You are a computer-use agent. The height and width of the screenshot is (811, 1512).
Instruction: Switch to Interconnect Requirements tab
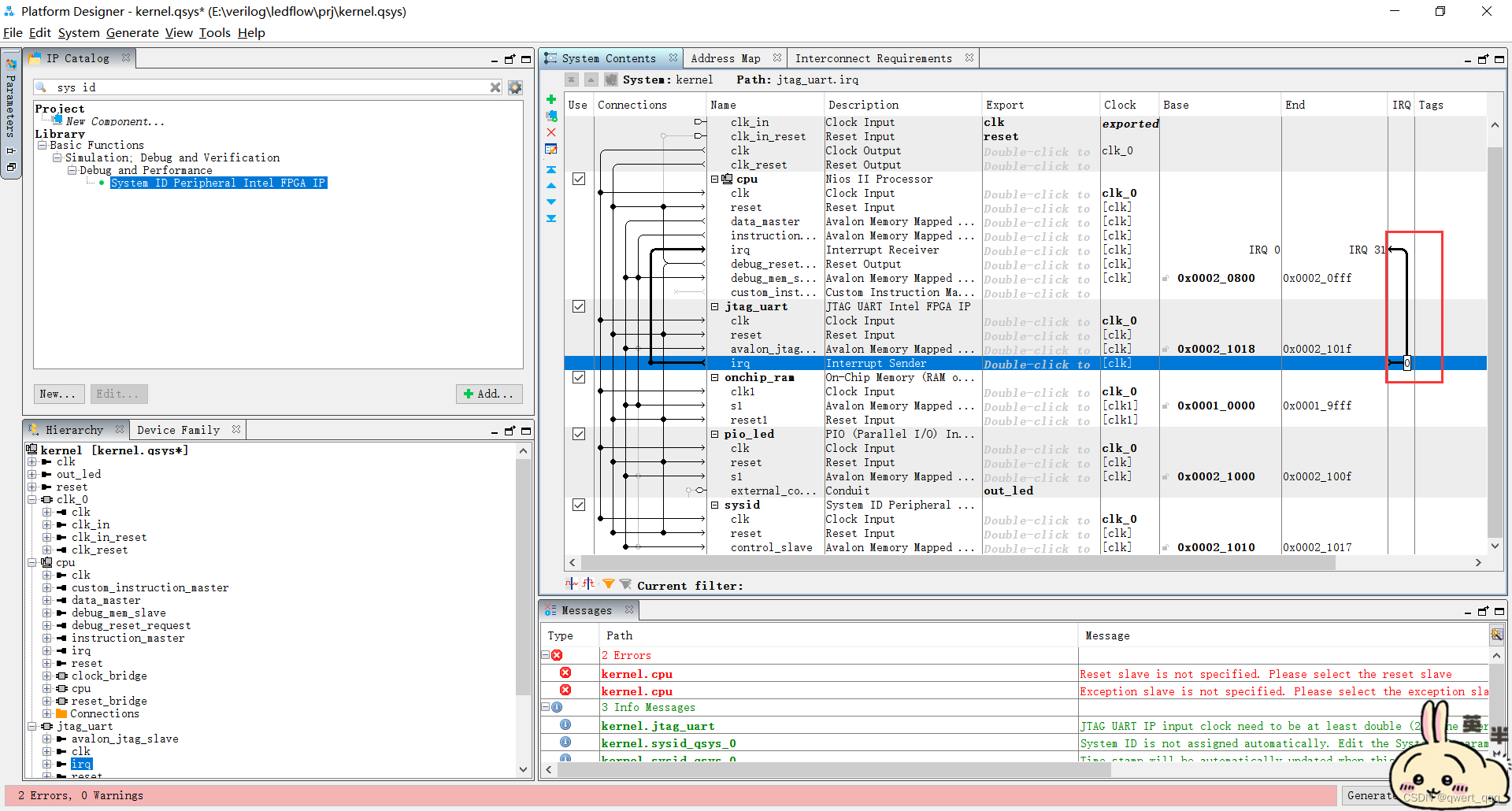pyautogui.click(x=873, y=58)
